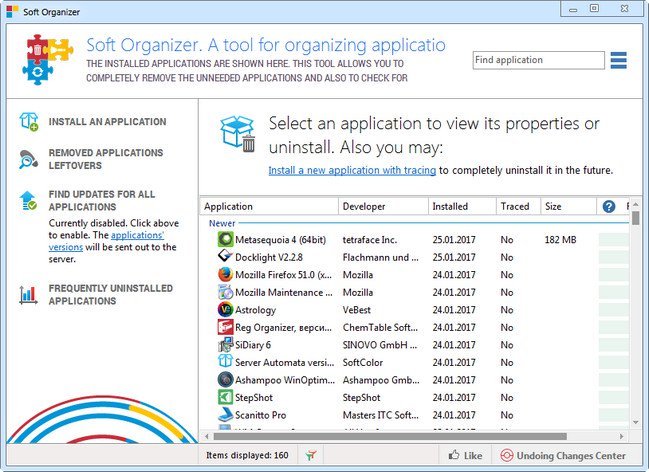
Task: Click the Reg Organizer app icon
Action: pos(225,327)
